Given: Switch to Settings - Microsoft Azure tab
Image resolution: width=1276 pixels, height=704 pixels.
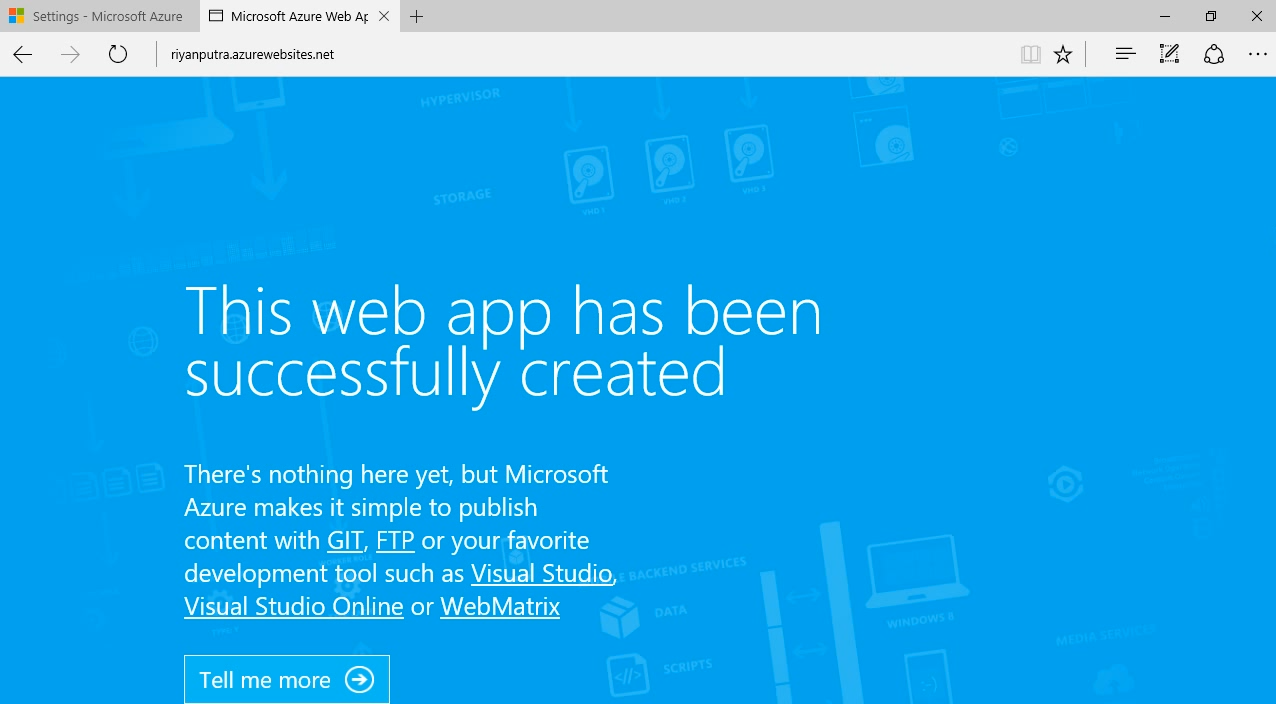Looking at the screenshot, I should pyautogui.click(x=100, y=16).
